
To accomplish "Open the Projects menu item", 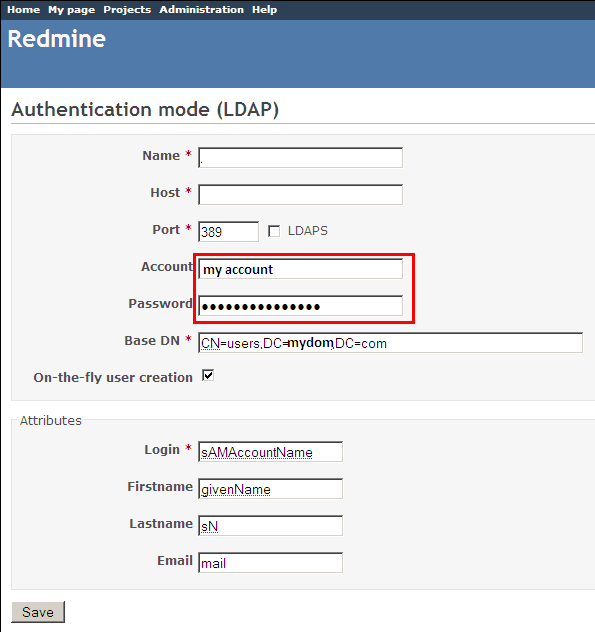I will (127, 10).
